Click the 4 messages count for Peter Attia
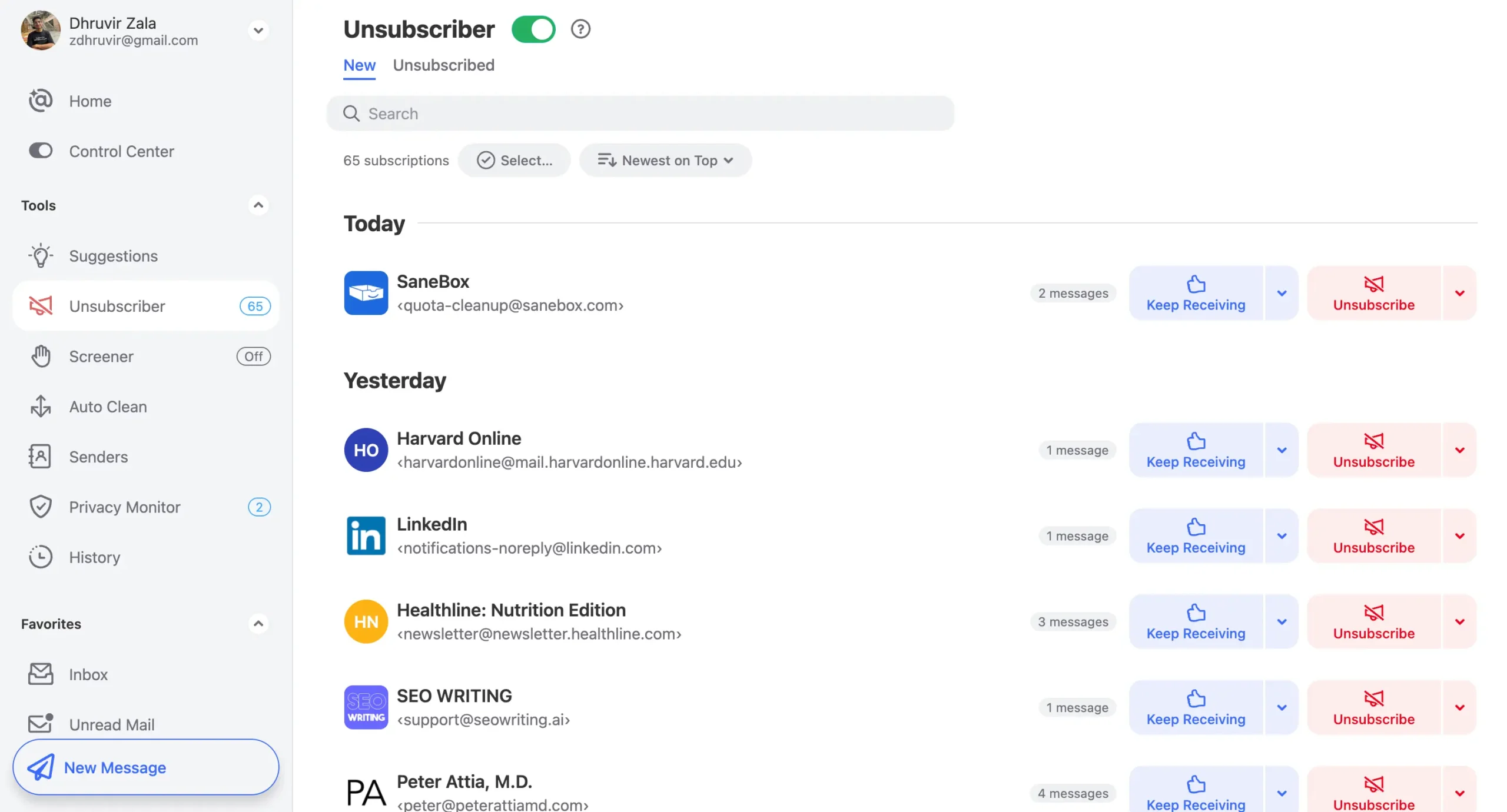The width and height of the screenshot is (1507, 812). coord(1073,793)
